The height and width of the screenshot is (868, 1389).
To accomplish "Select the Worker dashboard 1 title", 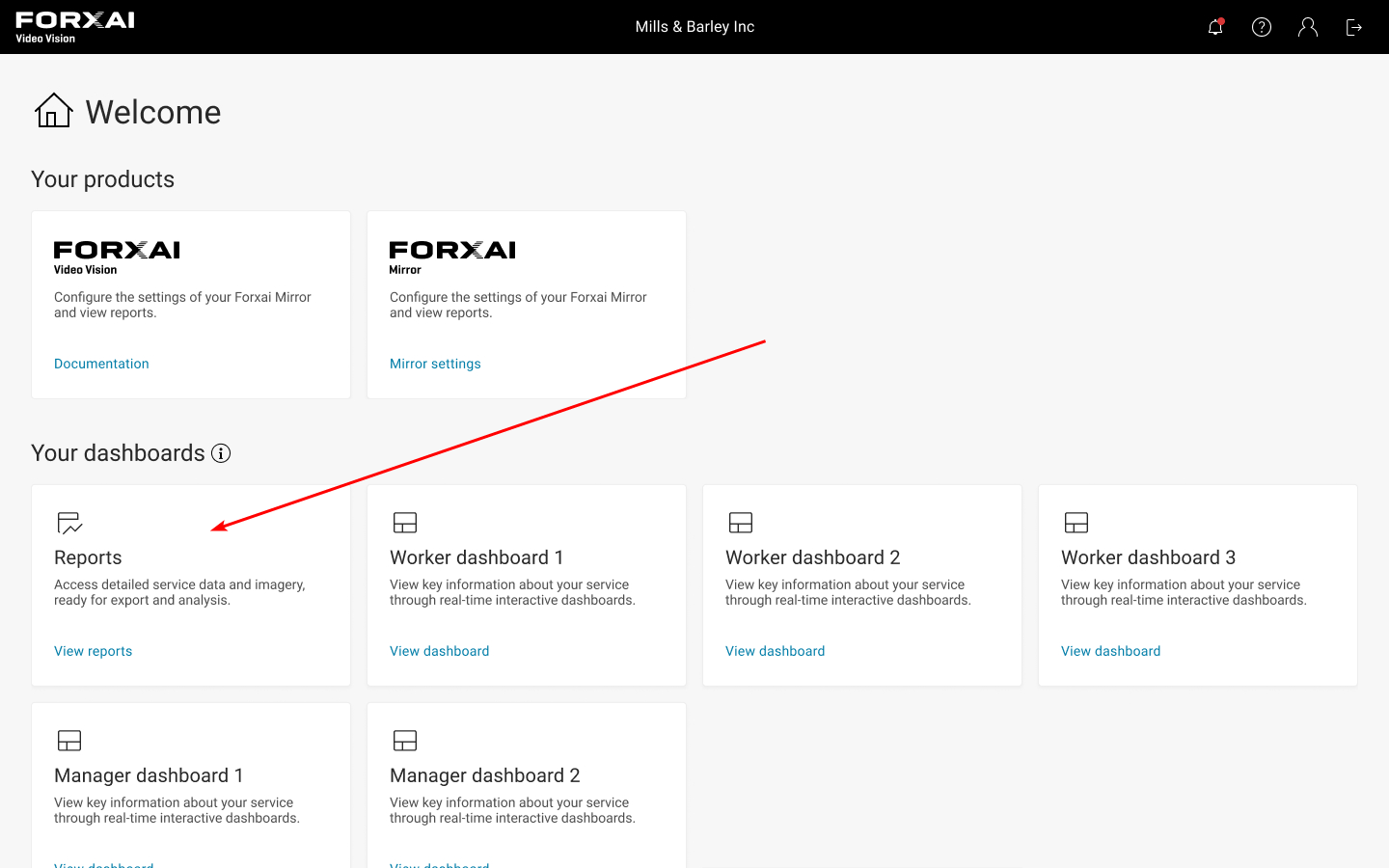I will (x=477, y=557).
